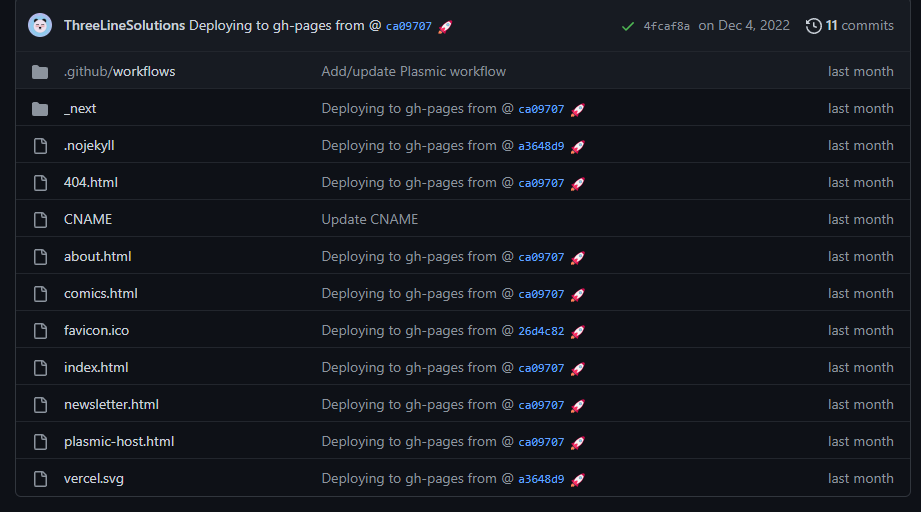
Task: Click the file icon next to favicon.ico
Action: click(41, 331)
